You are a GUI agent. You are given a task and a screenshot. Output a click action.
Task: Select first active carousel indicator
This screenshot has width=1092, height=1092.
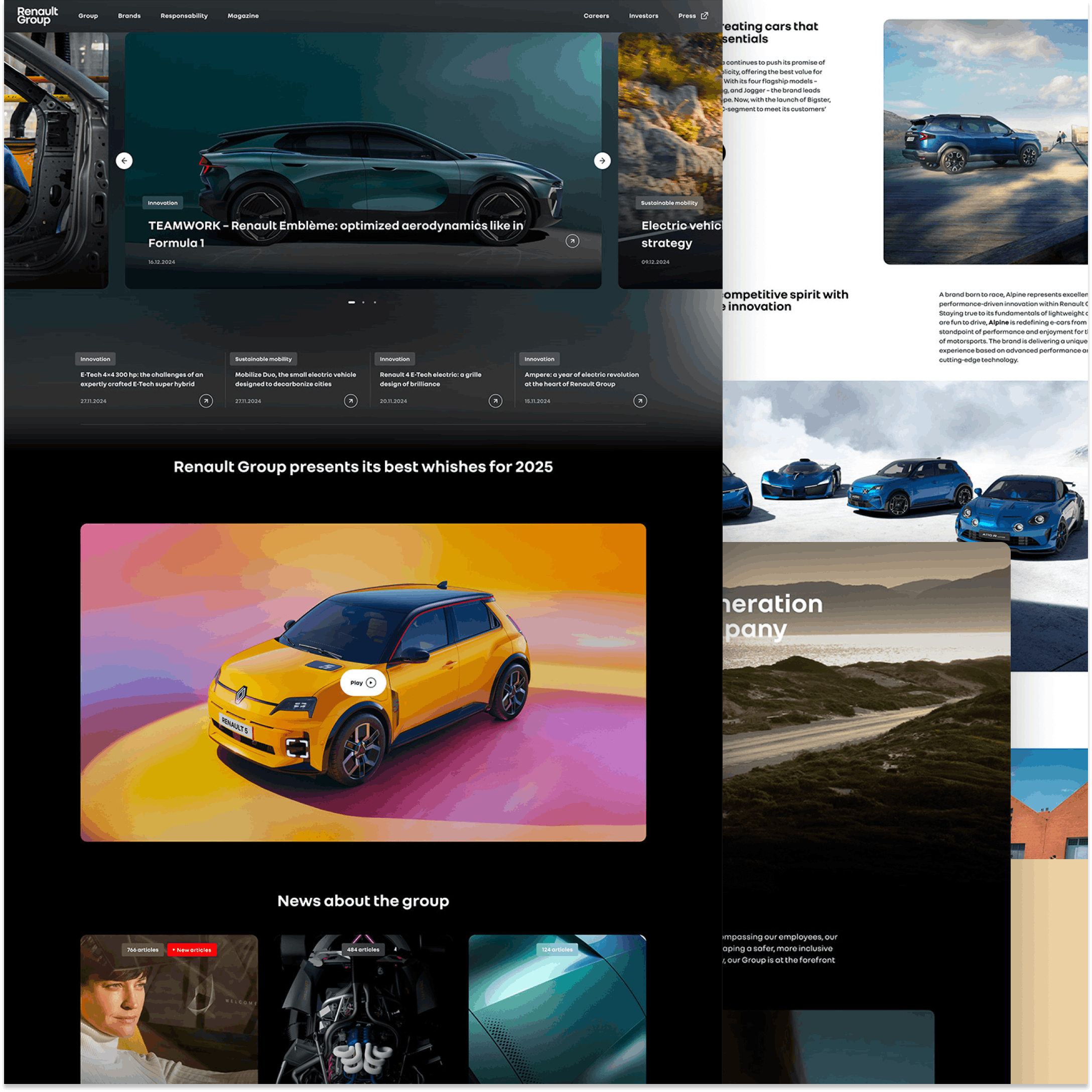352,303
